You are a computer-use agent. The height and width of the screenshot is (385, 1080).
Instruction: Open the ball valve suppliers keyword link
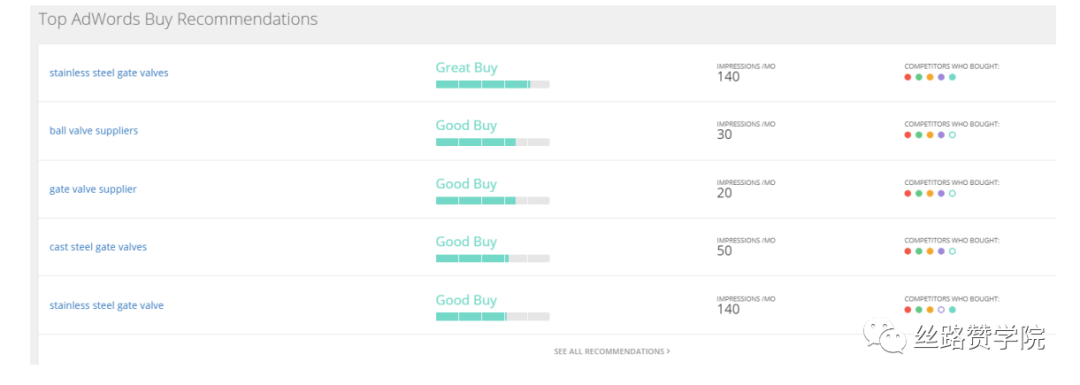pos(94,131)
